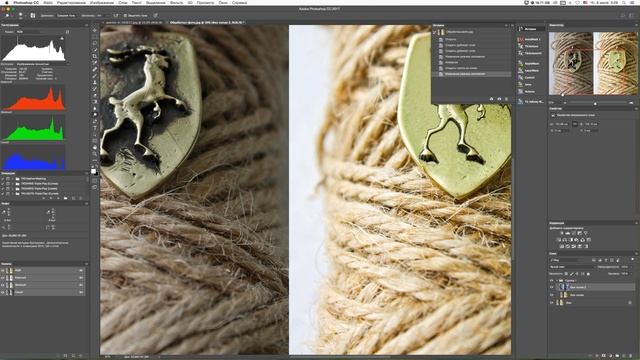Open the Apple menu
Screen dimensions: 640x360
point(7,2)
